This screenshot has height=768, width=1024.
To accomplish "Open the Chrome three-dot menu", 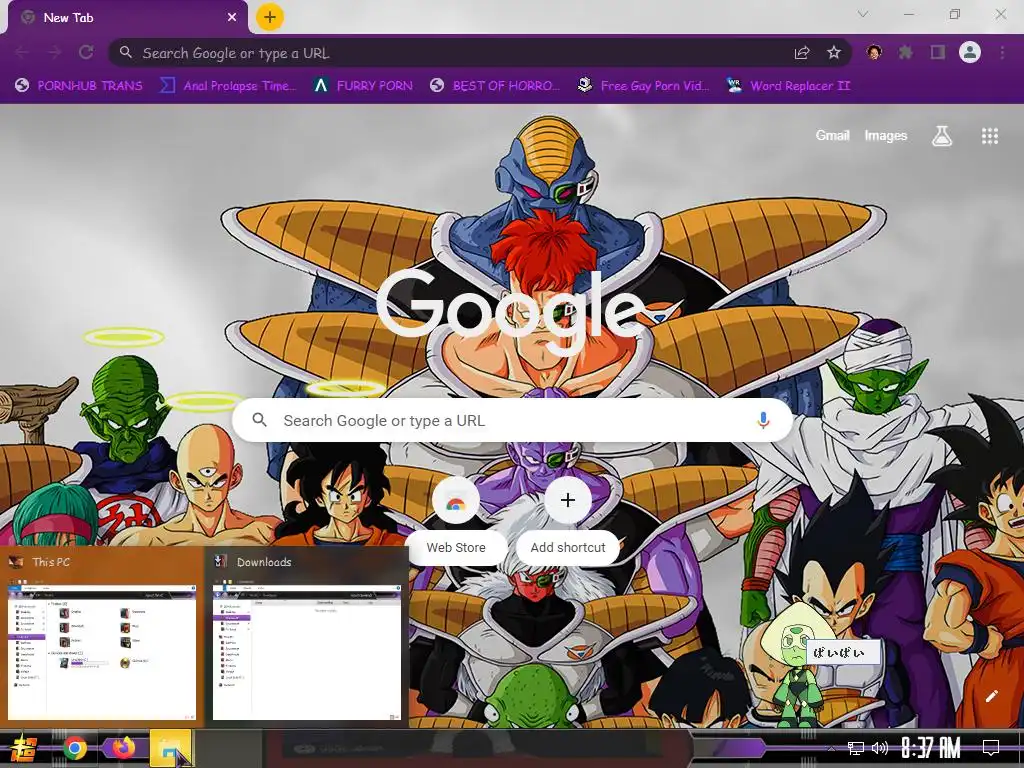I will coord(1002,52).
